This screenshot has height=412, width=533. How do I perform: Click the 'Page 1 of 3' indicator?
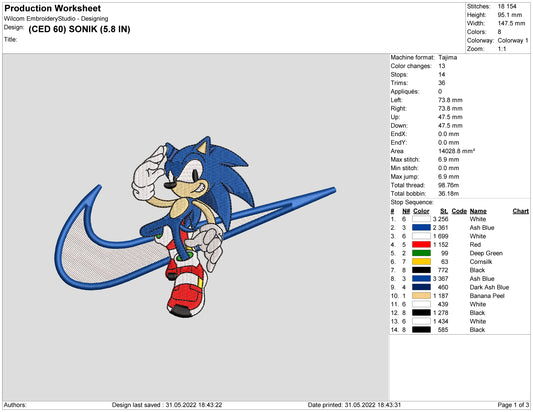513,405
